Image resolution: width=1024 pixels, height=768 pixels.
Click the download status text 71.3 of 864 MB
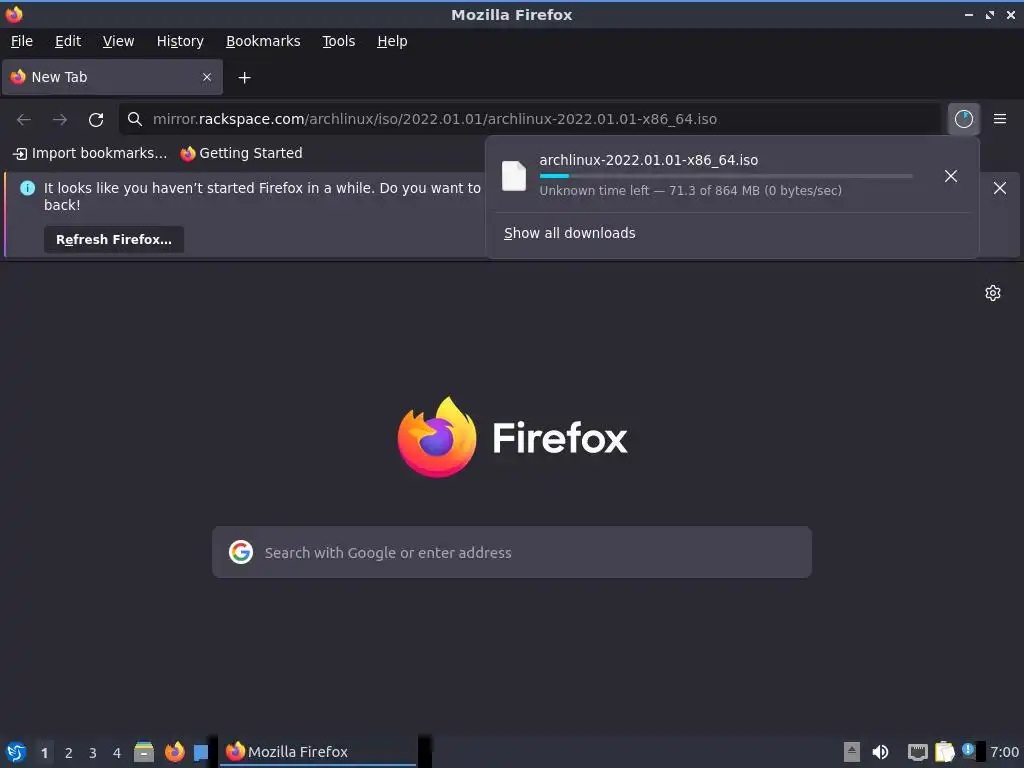690,191
